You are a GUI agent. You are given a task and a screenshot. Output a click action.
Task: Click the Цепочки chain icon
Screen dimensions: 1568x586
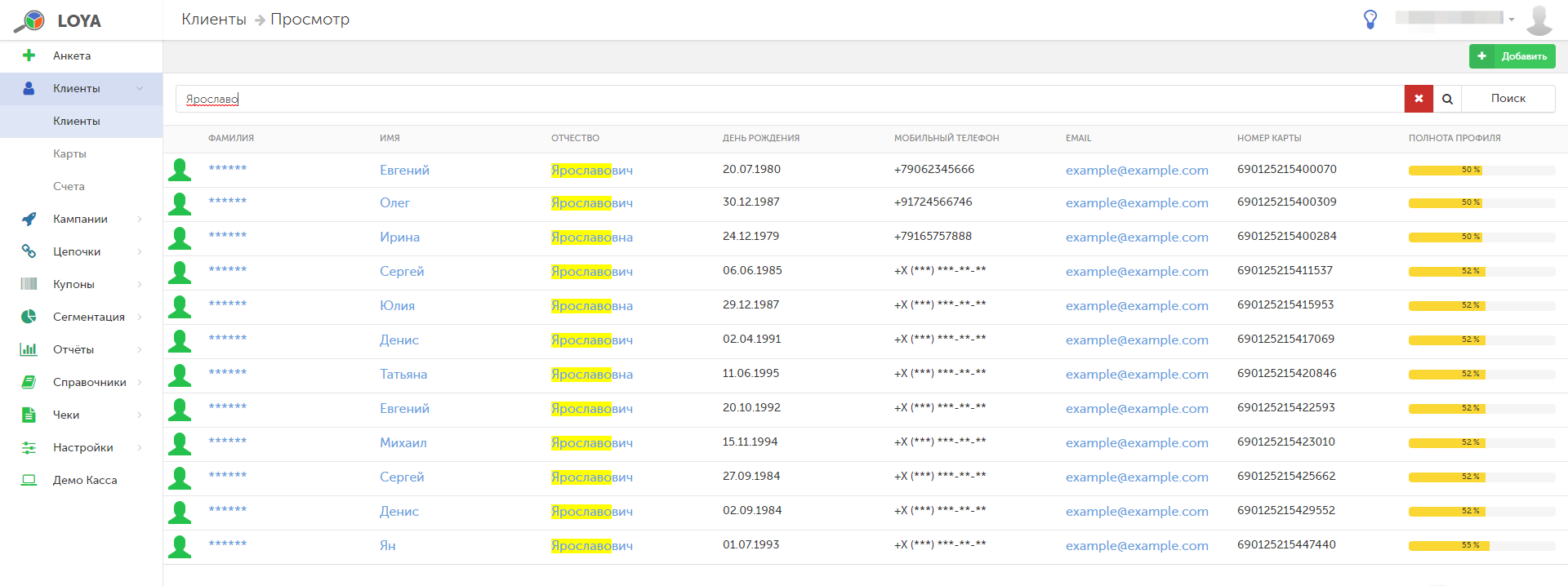pyautogui.click(x=29, y=251)
